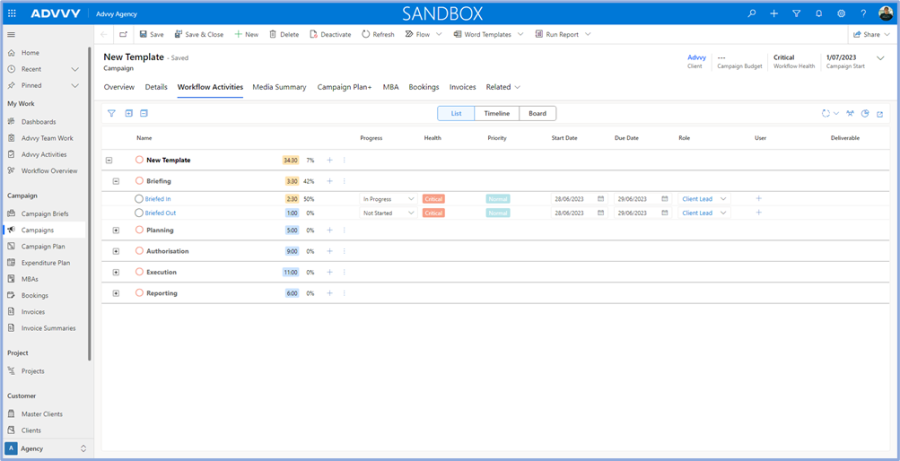Click the pop-out icon at the grid's right
Viewport: 900px width, 461px height.
coord(880,113)
